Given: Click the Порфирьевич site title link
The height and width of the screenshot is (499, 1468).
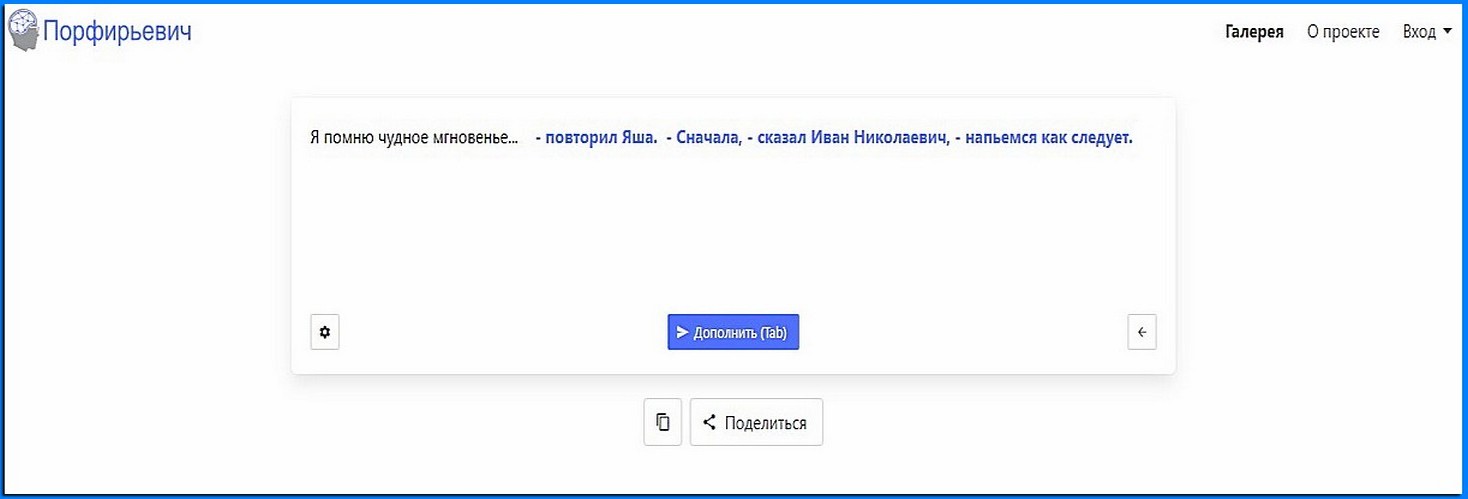Looking at the screenshot, I should click(117, 32).
